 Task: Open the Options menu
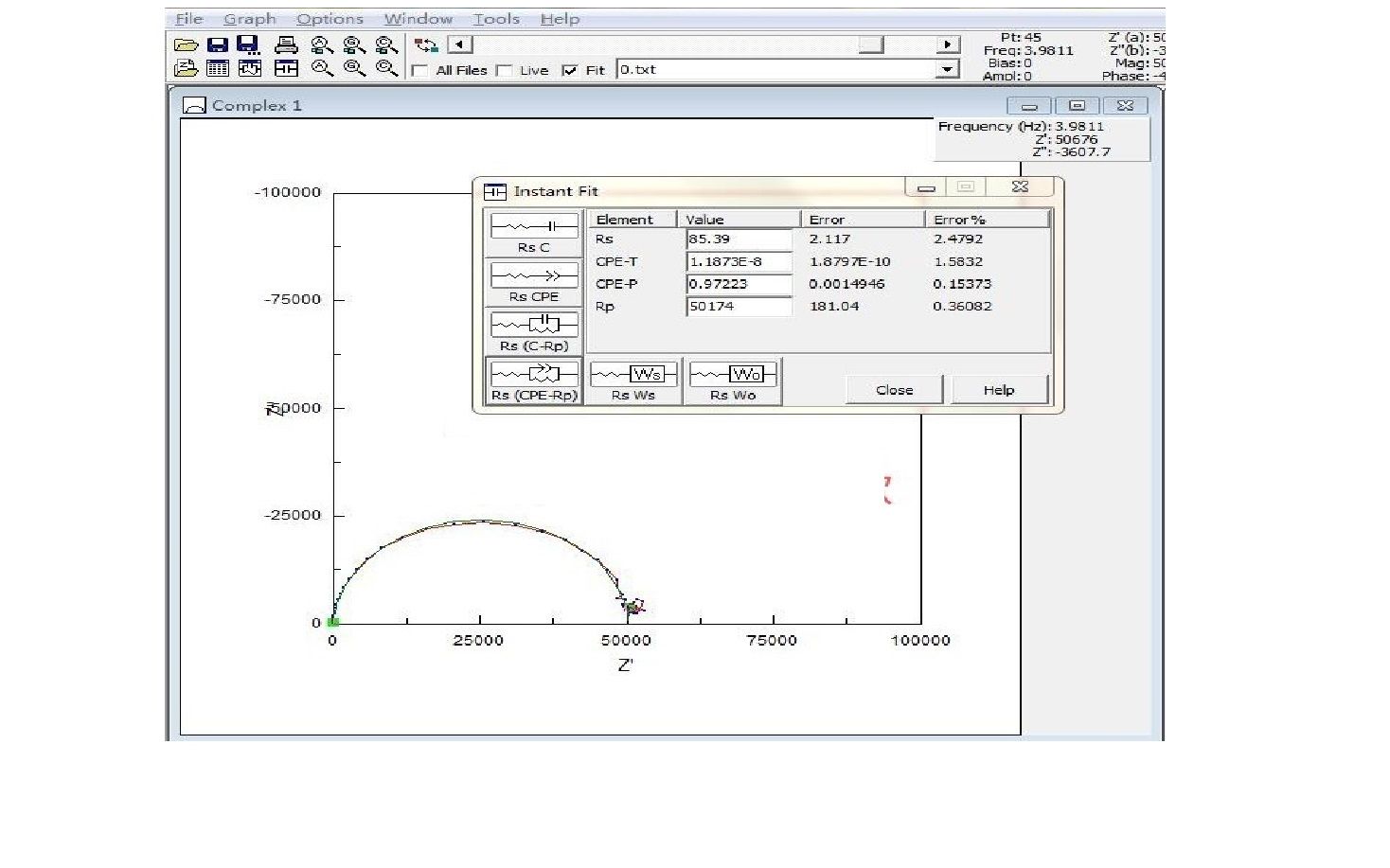(x=330, y=19)
